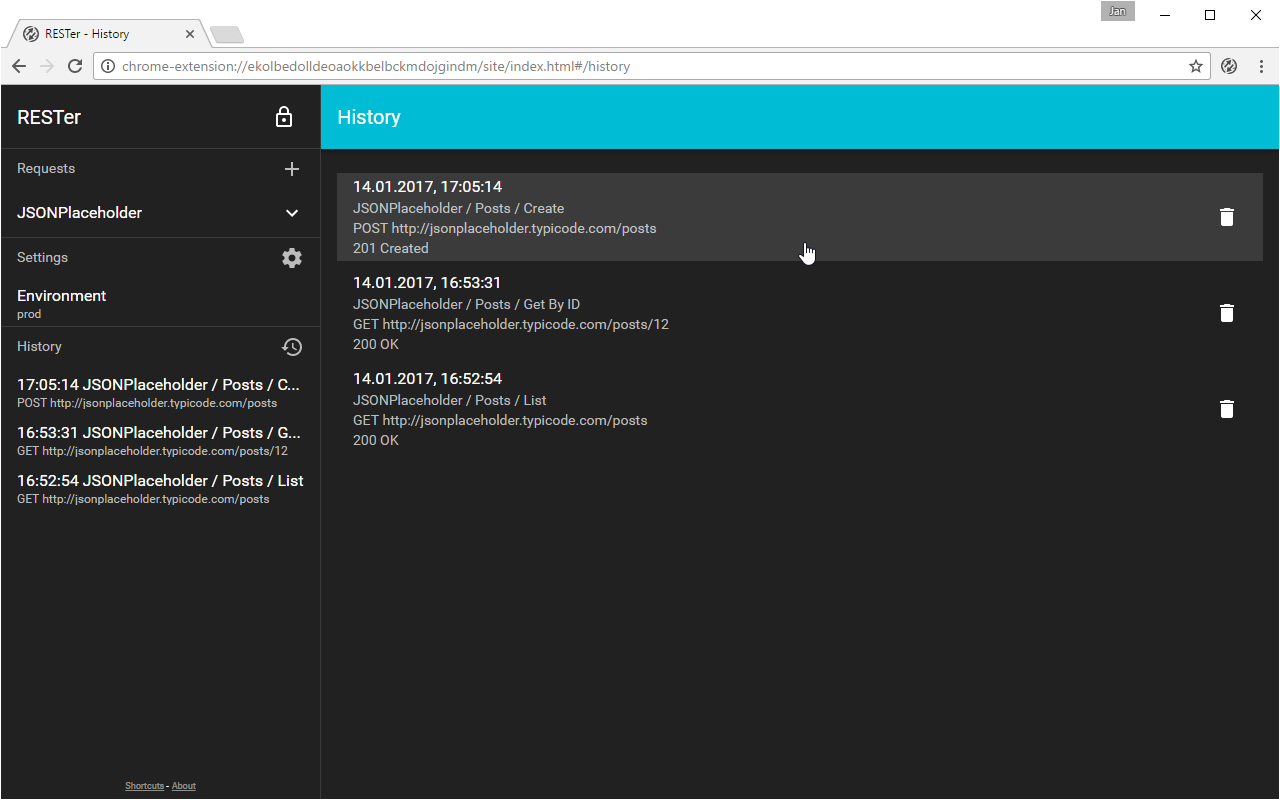Close the RESTer - History tab
This screenshot has width=1280, height=800.
[x=190, y=34]
